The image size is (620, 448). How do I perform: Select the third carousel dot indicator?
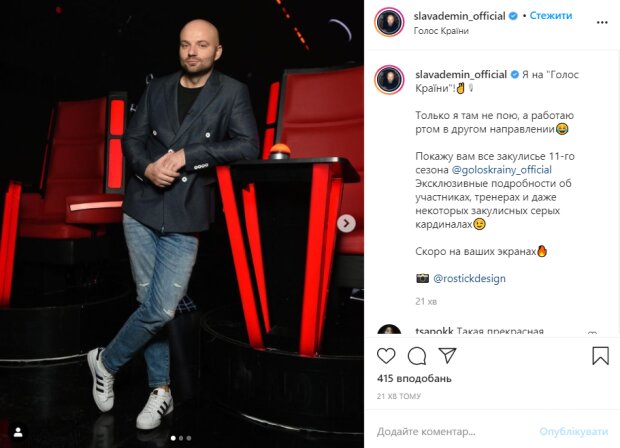(189, 438)
